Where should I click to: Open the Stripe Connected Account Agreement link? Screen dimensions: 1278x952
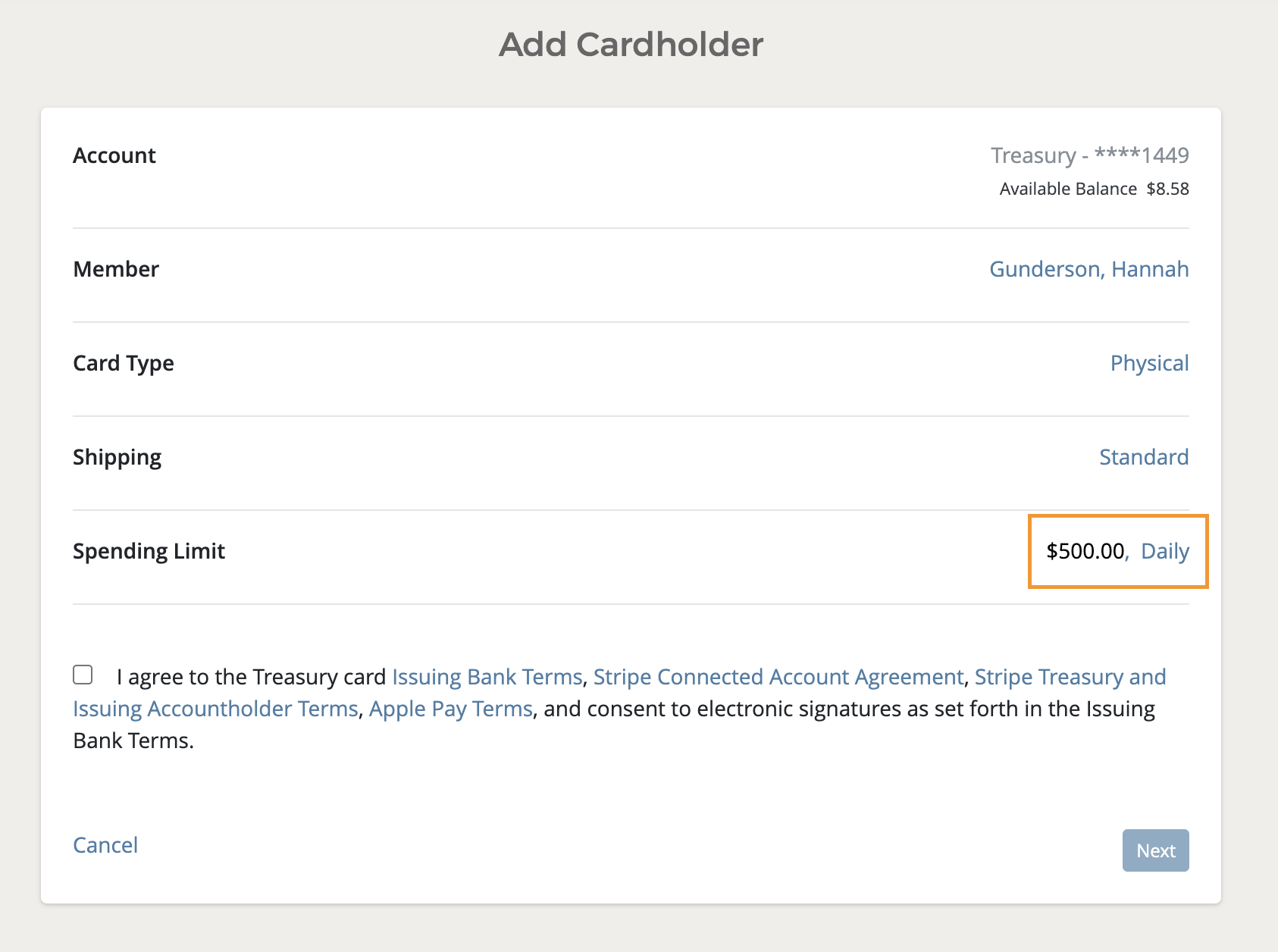[778, 677]
